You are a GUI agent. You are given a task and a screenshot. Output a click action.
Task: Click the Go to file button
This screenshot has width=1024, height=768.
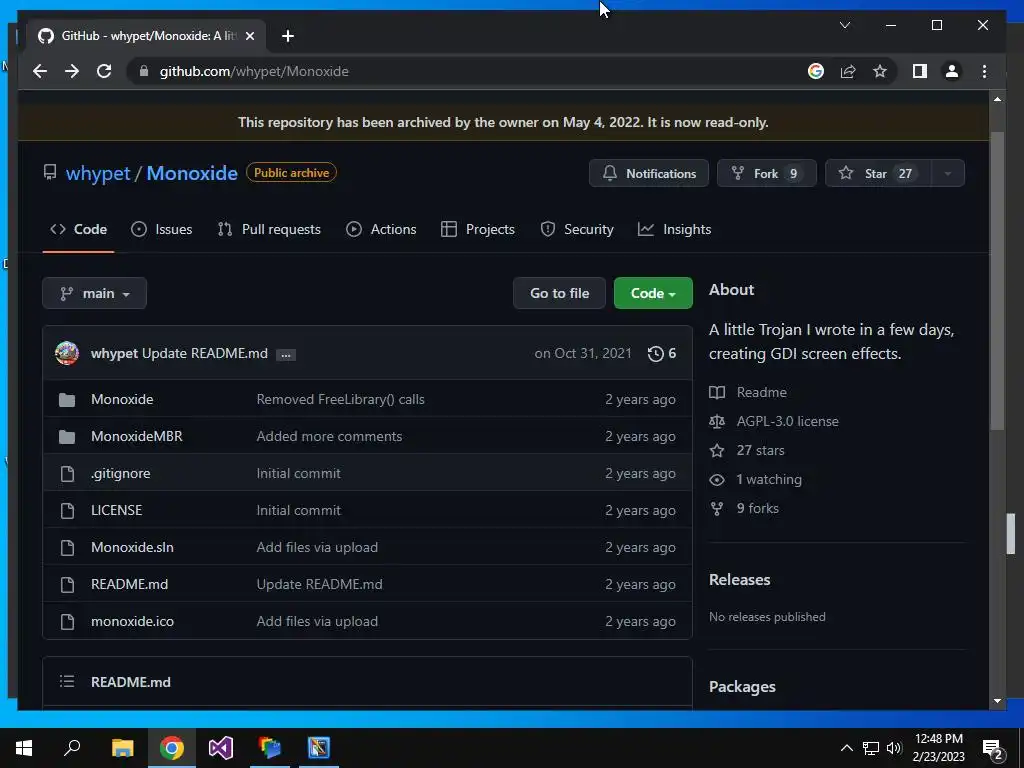(x=559, y=293)
